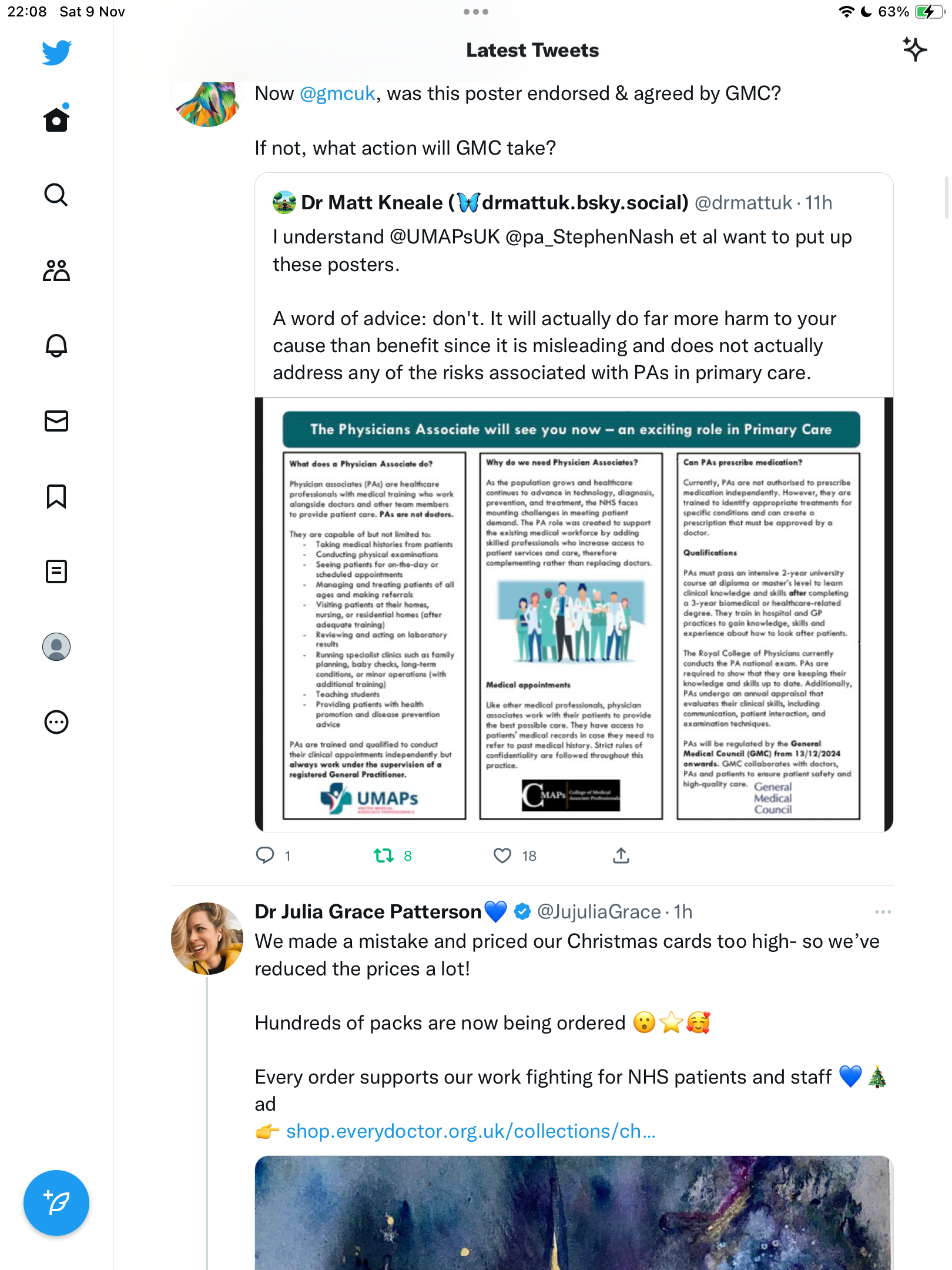The width and height of the screenshot is (952, 1270).
Task: Open the sparkle timeline options
Action: [x=914, y=49]
